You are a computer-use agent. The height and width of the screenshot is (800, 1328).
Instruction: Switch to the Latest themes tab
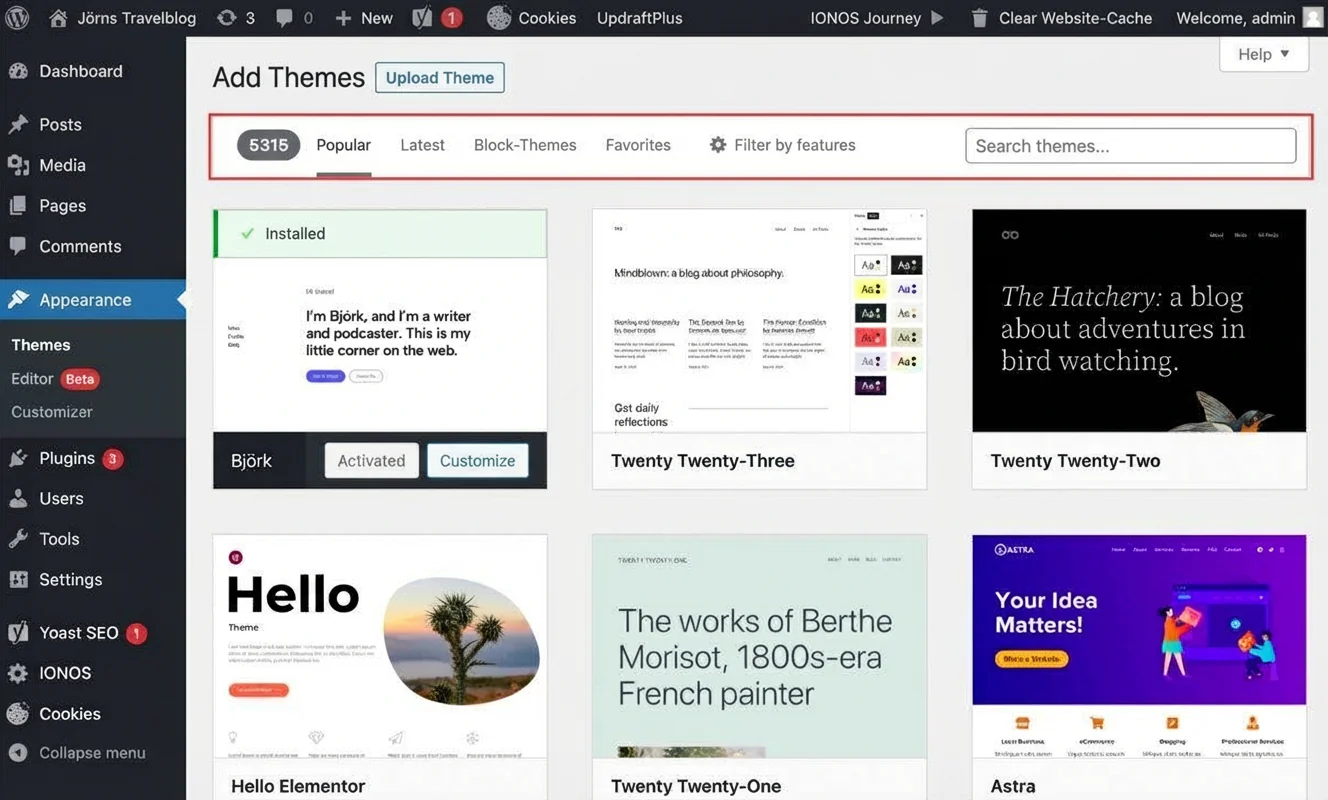(x=422, y=145)
